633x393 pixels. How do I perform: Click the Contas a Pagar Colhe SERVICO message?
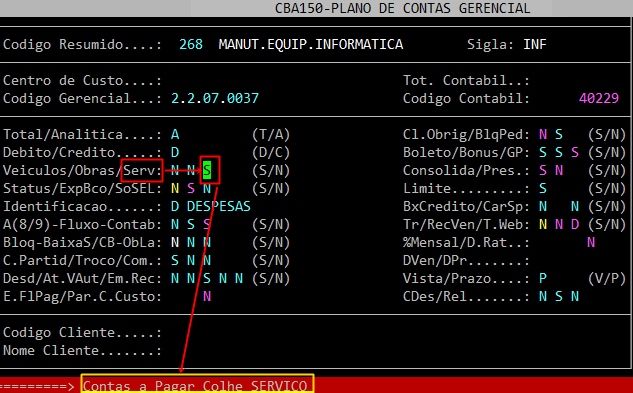pyautogui.click(x=195, y=386)
